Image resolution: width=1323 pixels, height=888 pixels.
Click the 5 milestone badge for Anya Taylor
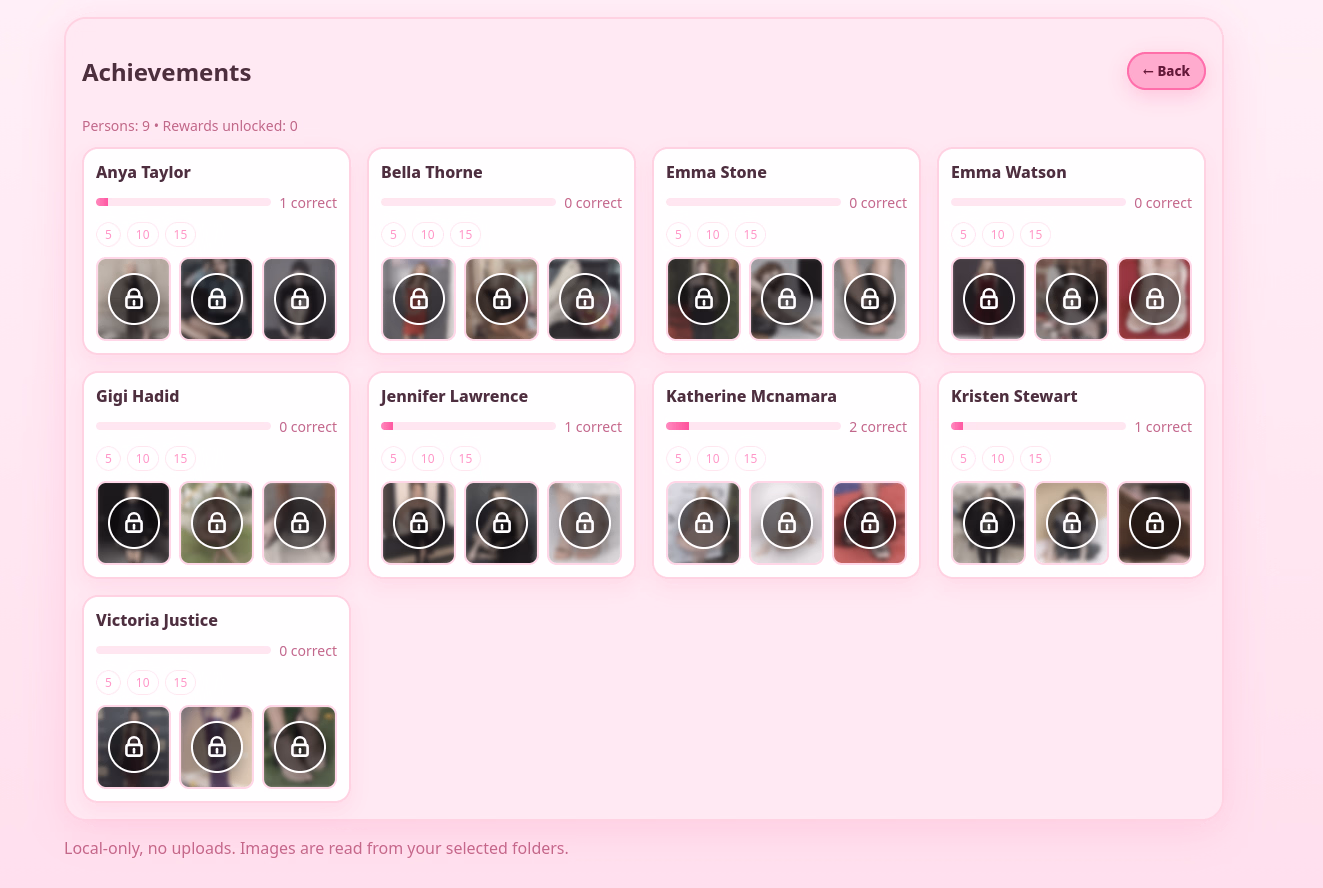[108, 235]
